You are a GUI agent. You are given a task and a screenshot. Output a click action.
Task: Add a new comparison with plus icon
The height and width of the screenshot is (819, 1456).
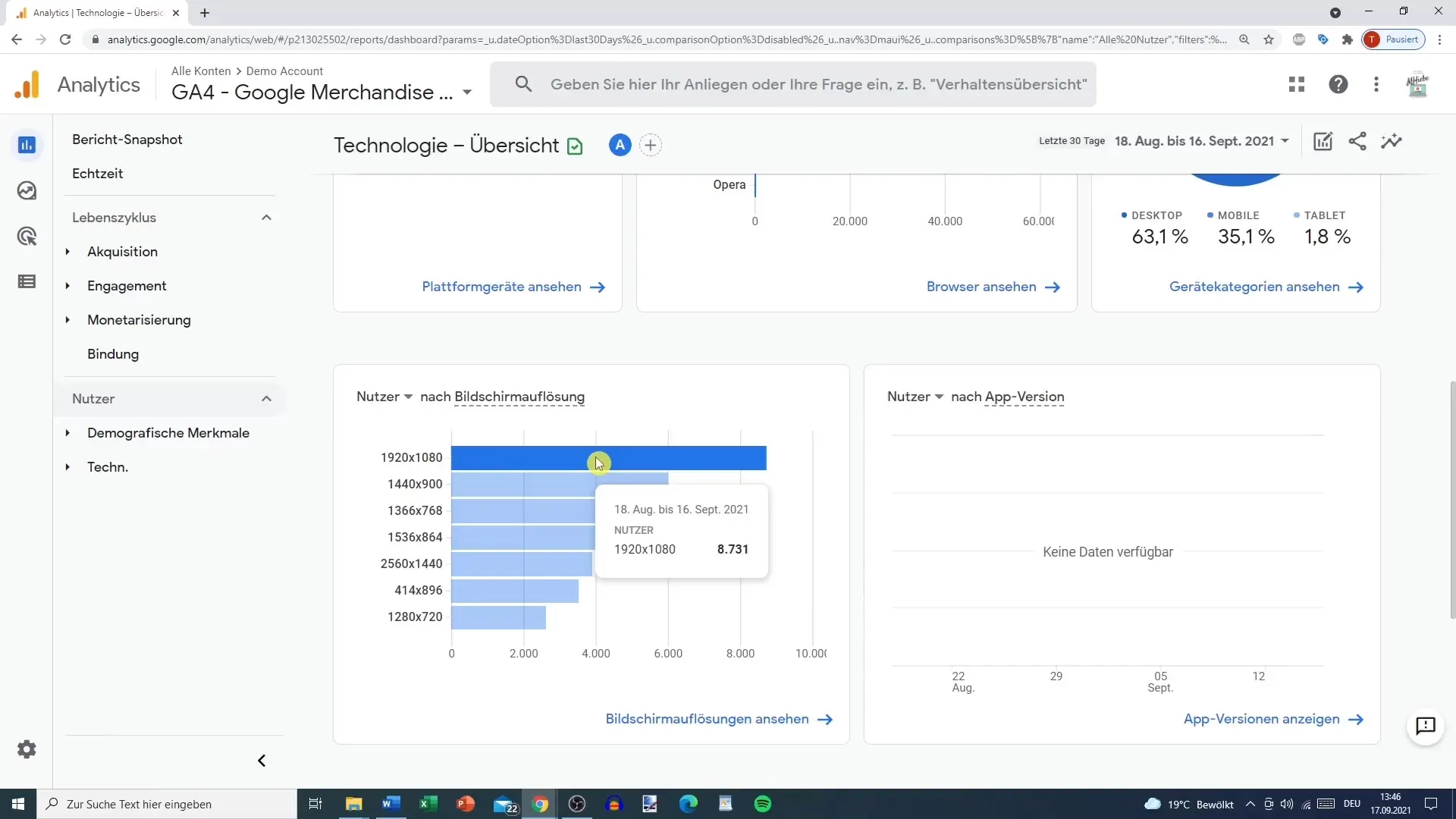(x=651, y=145)
